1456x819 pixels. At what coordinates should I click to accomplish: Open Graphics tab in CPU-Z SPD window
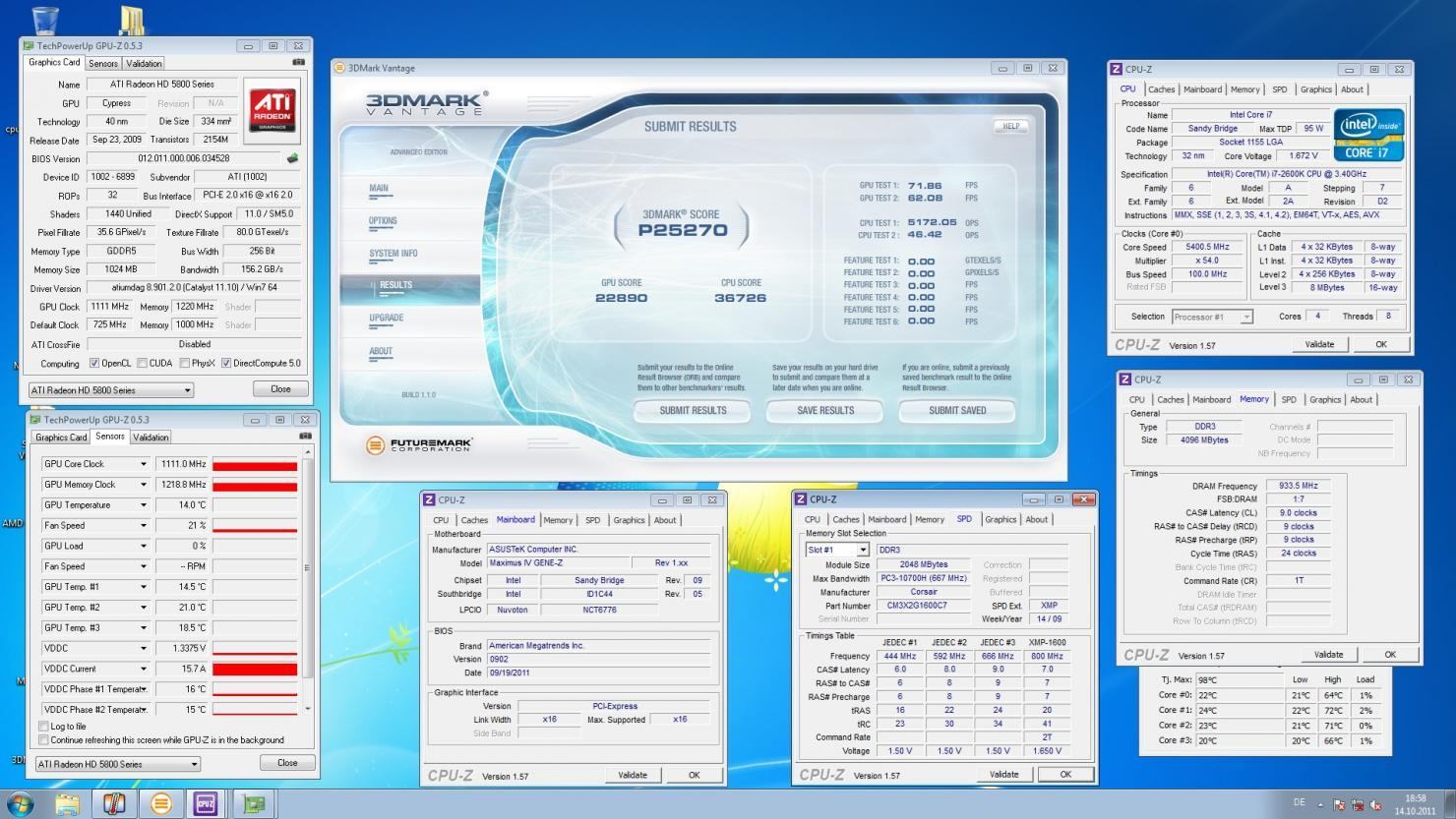pos(1001,519)
